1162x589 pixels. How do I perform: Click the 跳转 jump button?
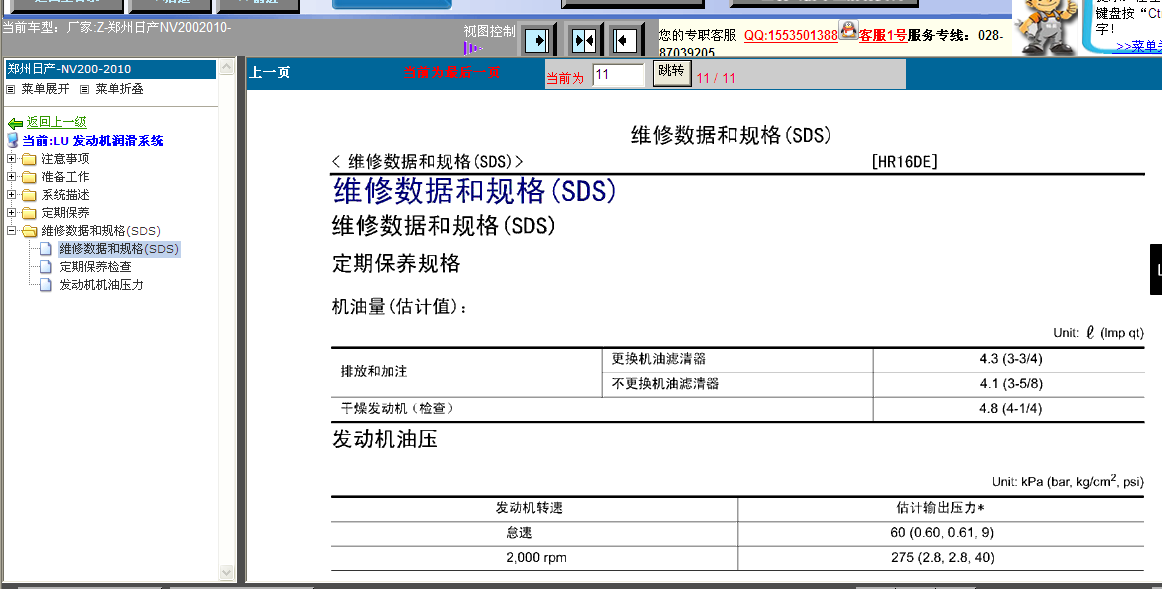pos(671,73)
